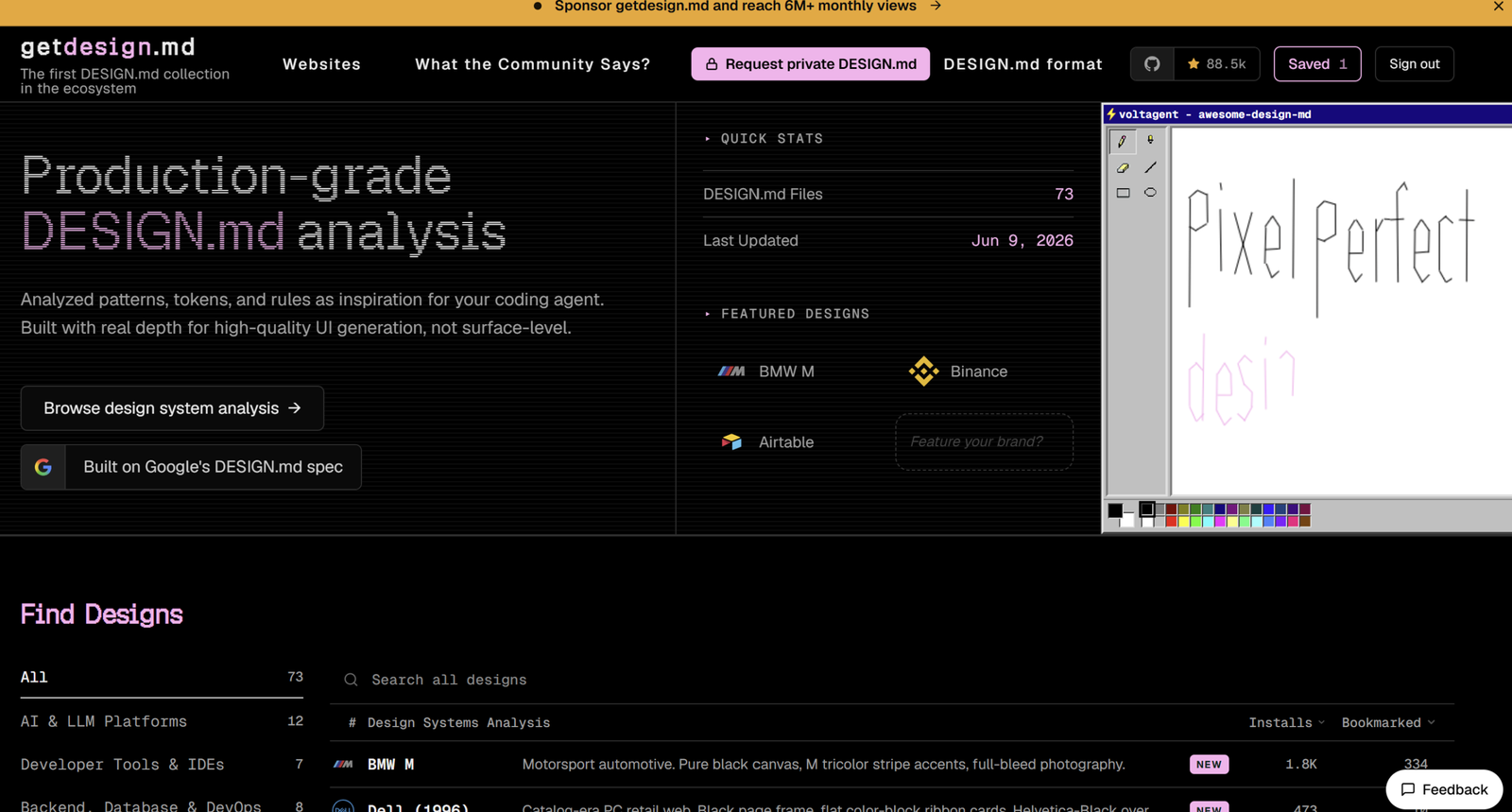This screenshot has width=1512, height=812.
Task: Click the Google logo icon
Action: coord(43,467)
